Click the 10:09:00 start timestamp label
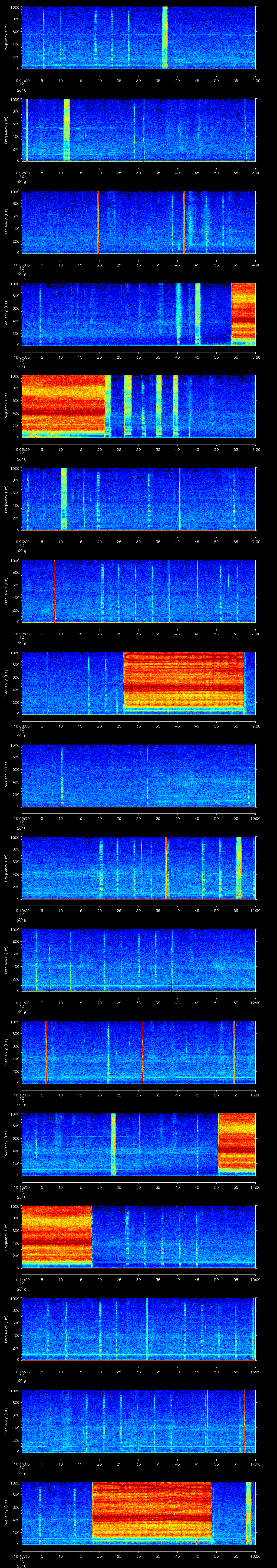Image resolution: width=277 pixels, height=1568 pixels. coord(21,818)
